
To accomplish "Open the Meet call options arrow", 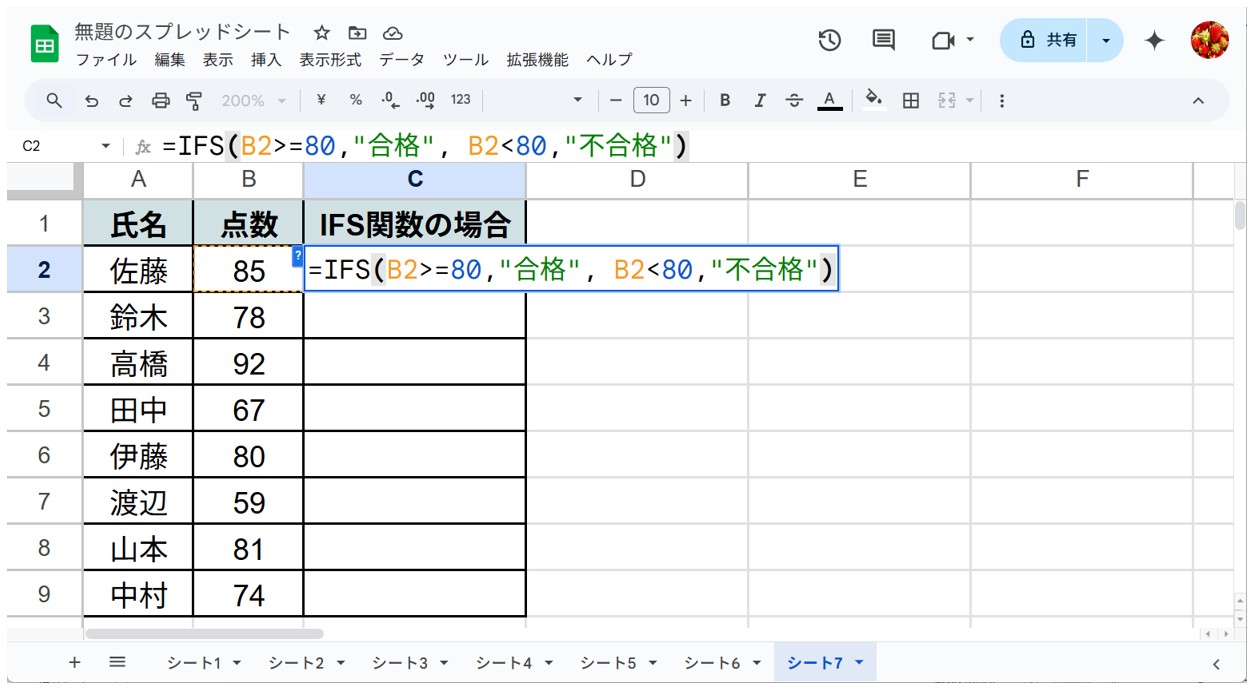I will 970,40.
